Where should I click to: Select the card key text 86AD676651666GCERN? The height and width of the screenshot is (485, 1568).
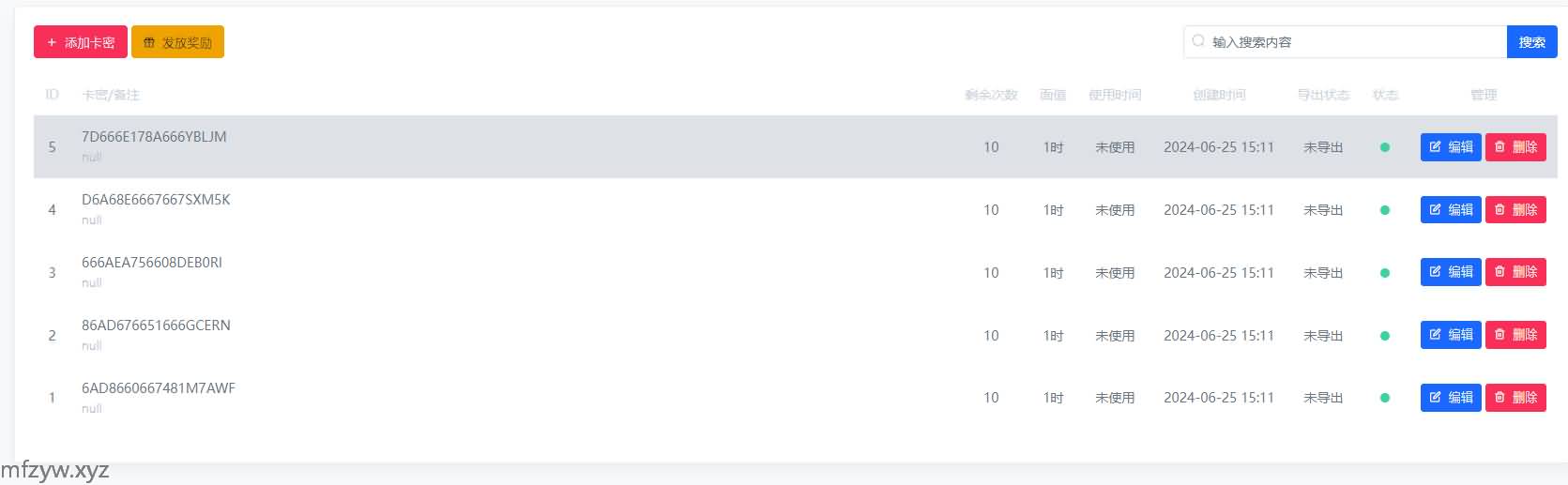pos(156,326)
